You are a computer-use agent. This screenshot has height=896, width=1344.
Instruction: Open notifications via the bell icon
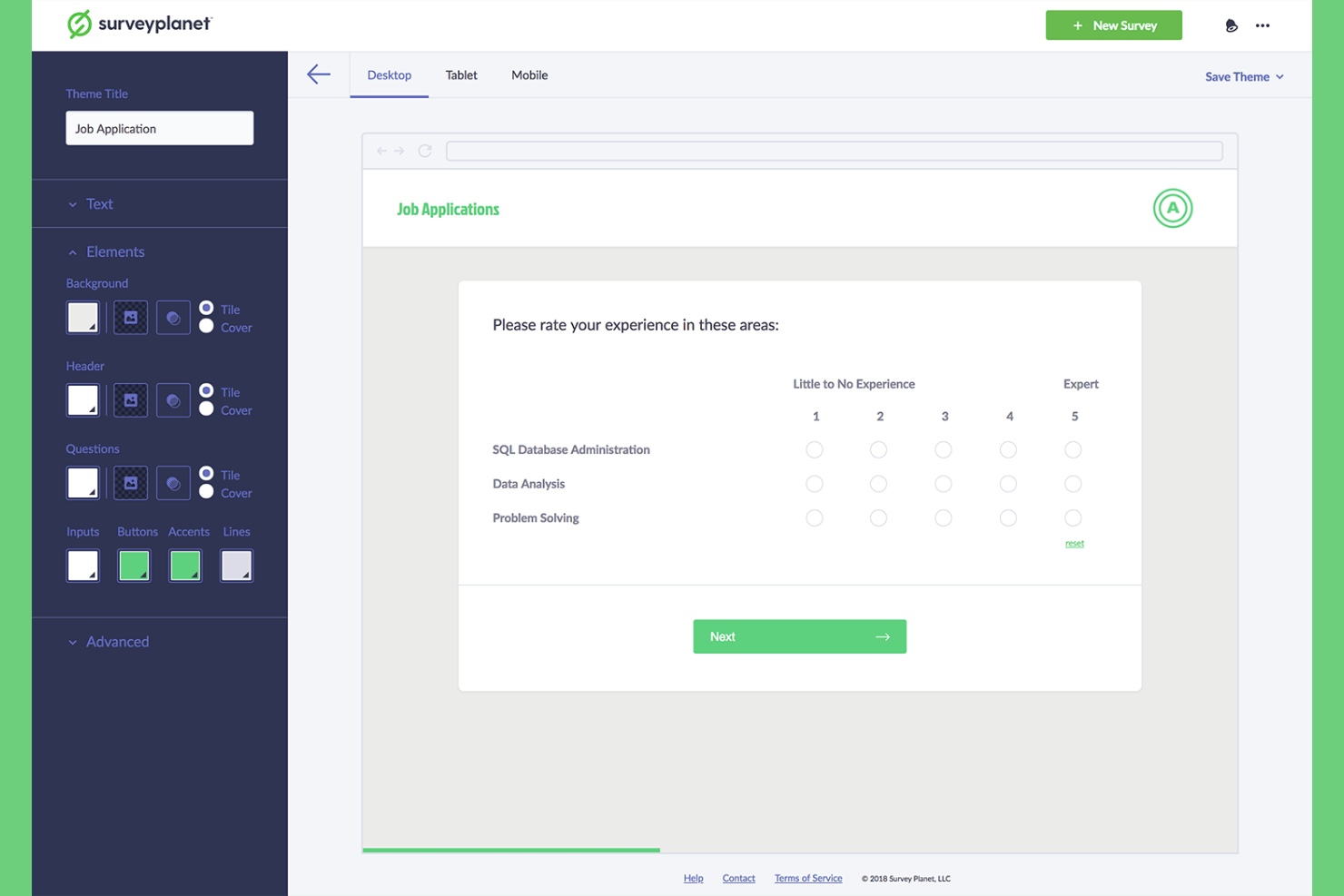1231,25
